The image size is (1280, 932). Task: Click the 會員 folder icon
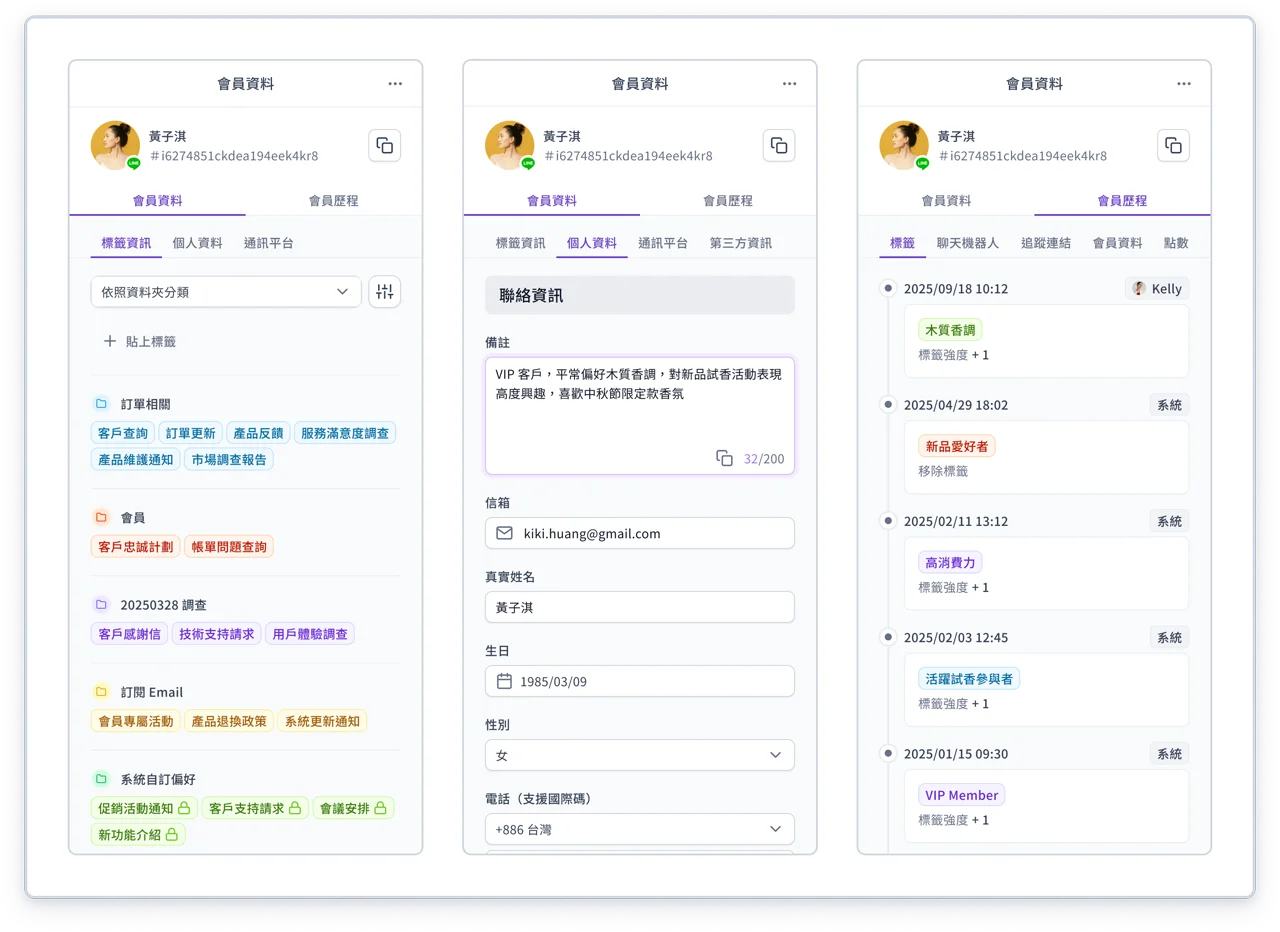click(101, 517)
